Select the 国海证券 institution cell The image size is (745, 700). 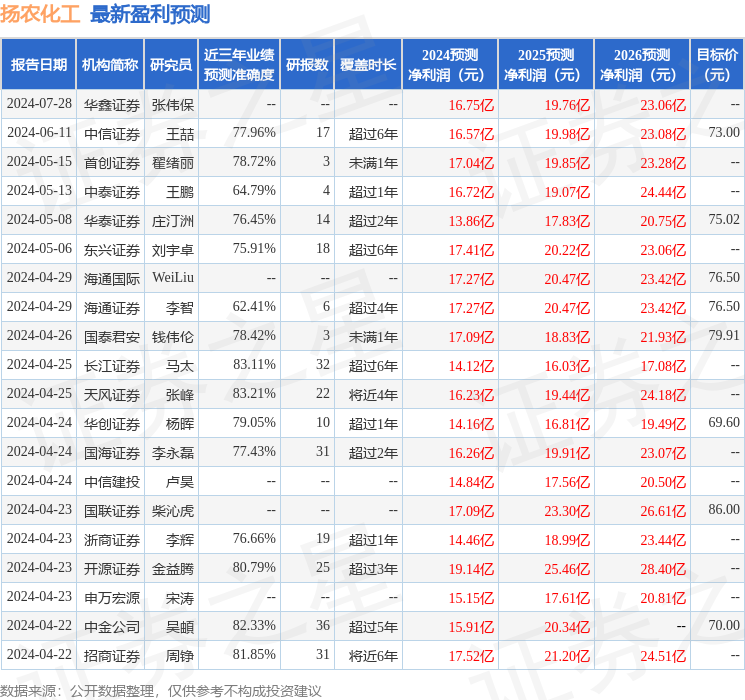point(112,453)
